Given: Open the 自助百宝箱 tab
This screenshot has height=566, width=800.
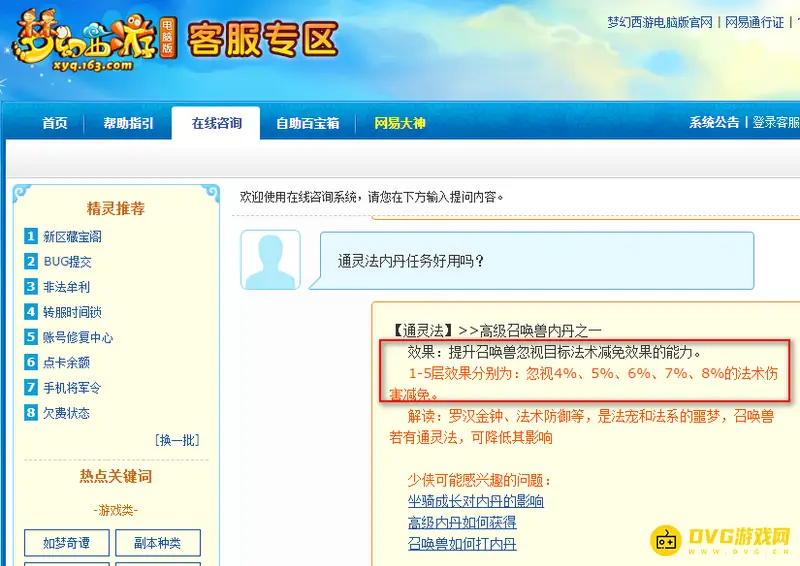Looking at the screenshot, I should click(308, 123).
